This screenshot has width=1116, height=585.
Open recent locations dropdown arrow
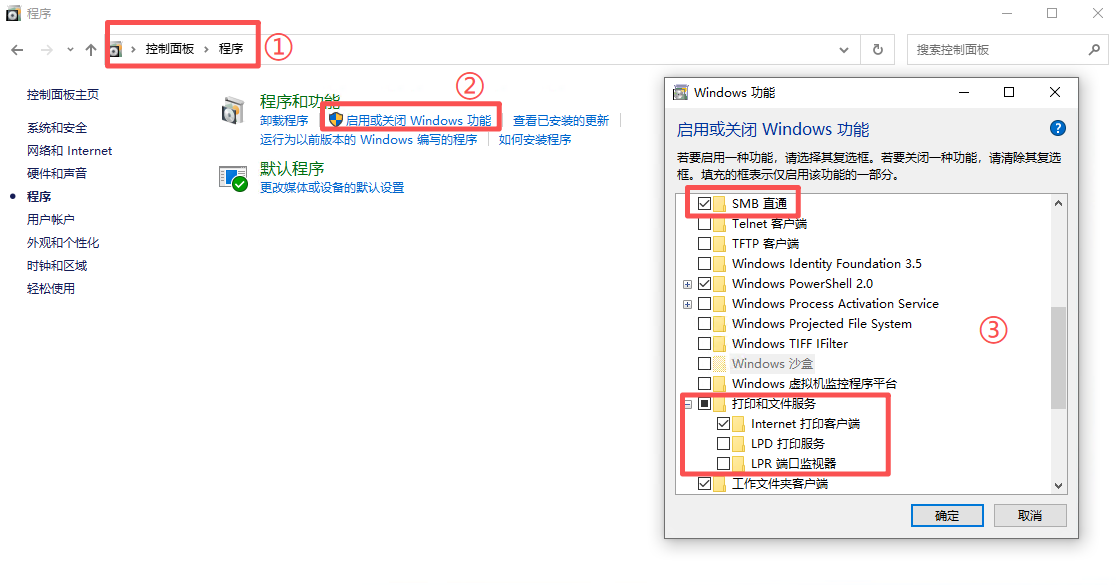click(70, 50)
